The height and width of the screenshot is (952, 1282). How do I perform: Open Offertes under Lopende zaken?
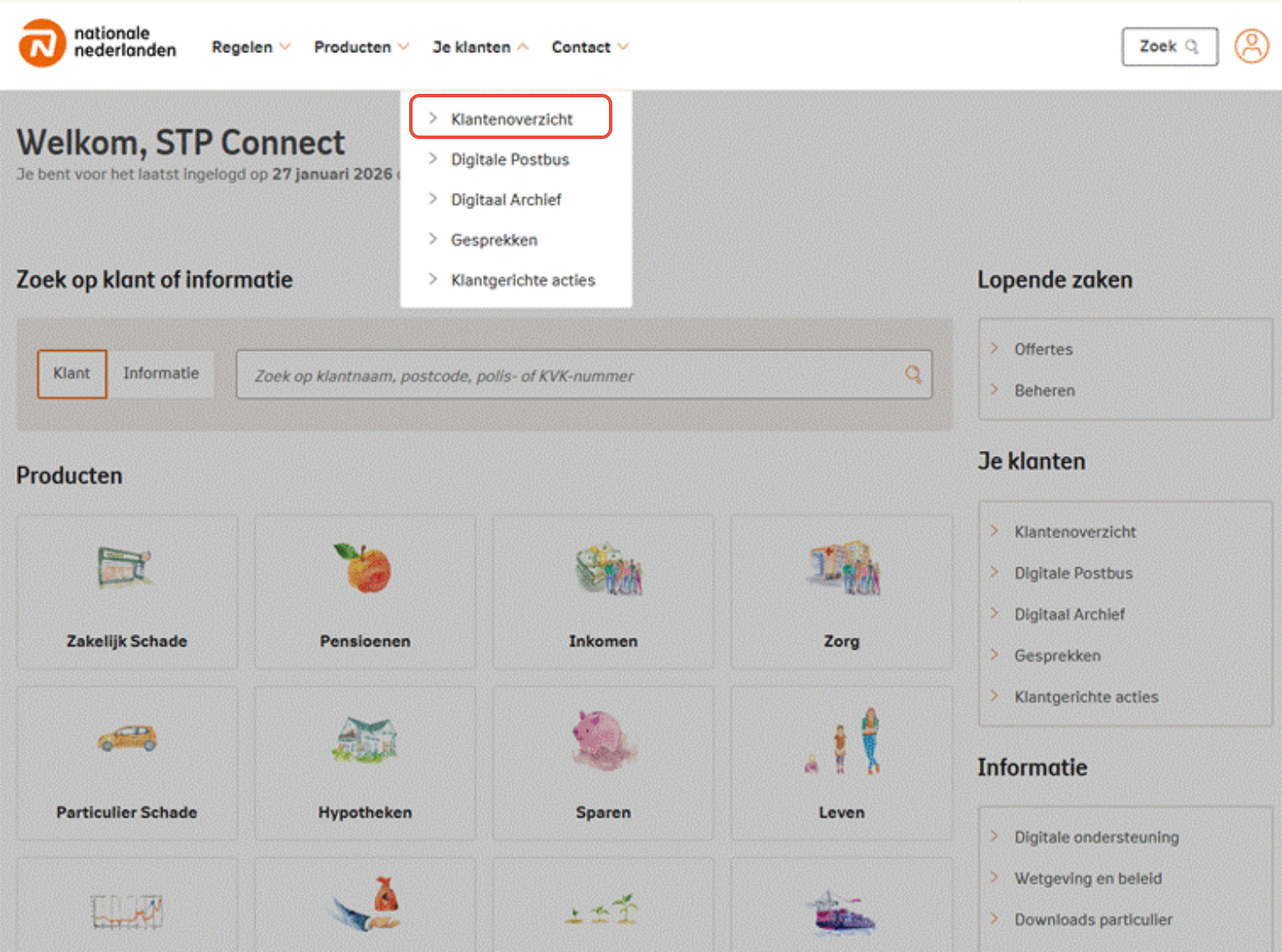1043,349
